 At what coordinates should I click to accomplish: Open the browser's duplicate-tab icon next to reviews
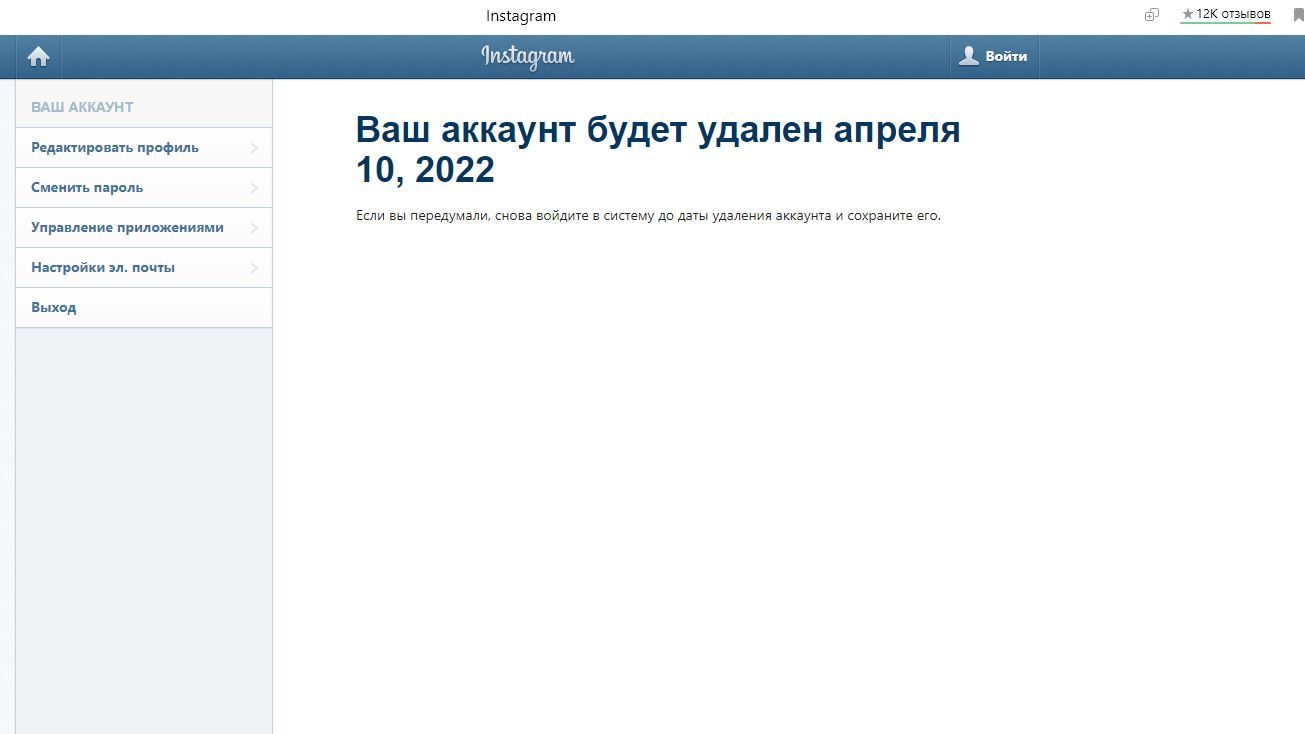[1152, 15]
